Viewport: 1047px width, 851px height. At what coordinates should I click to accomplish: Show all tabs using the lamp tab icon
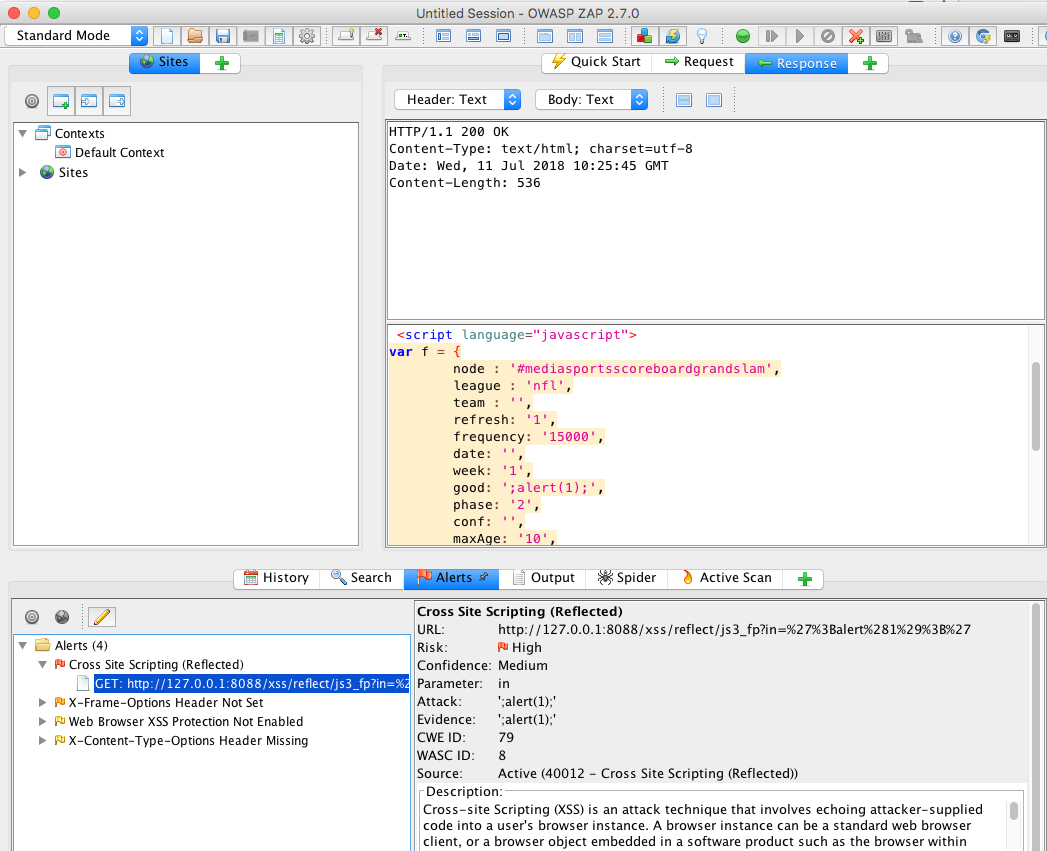[x=347, y=35]
